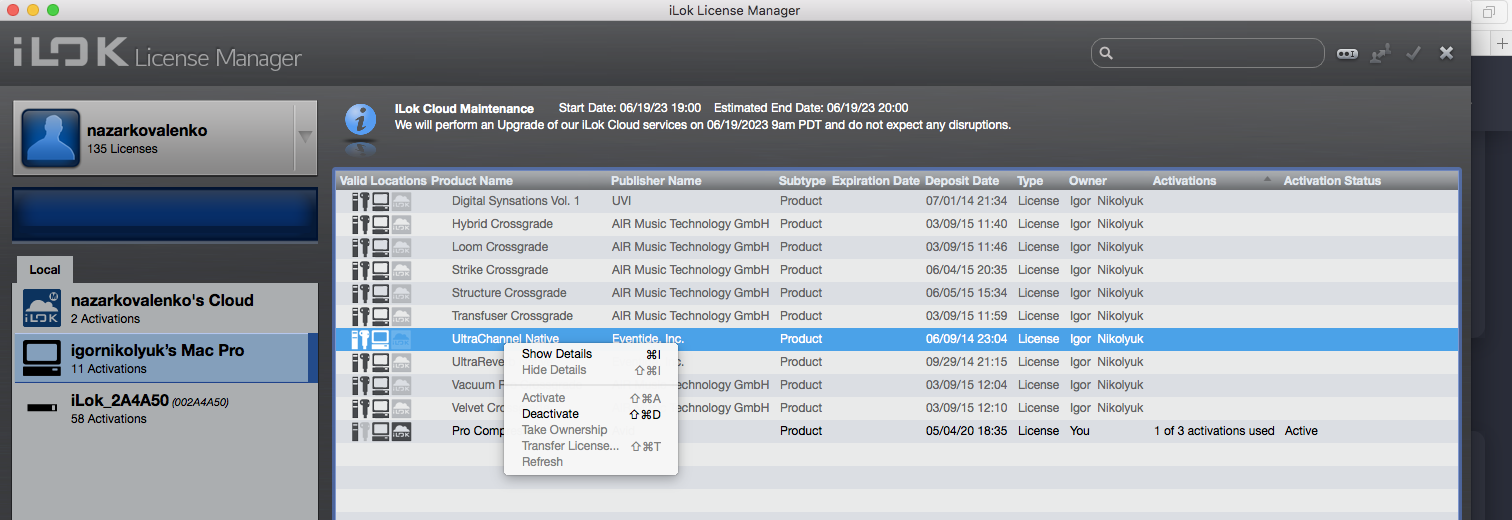1512x520 pixels.
Task: Select the Loom Crossgrade license row
Action: point(500,247)
